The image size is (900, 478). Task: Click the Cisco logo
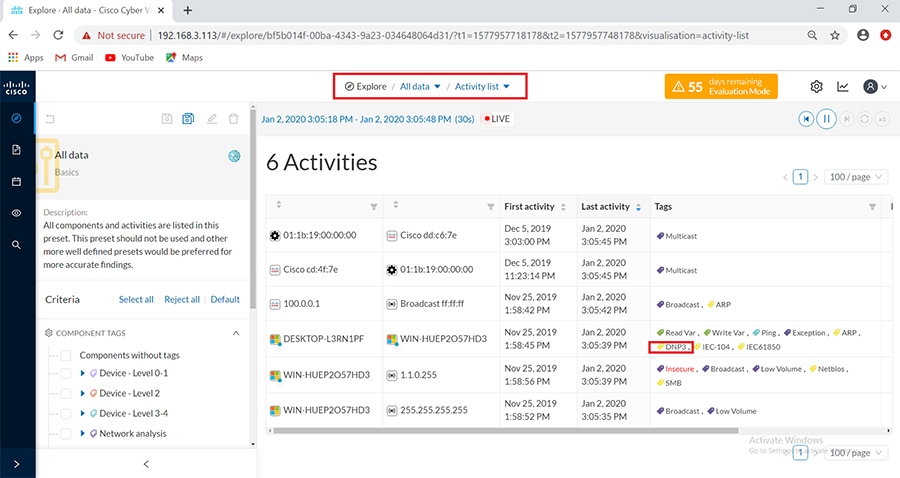(x=16, y=87)
